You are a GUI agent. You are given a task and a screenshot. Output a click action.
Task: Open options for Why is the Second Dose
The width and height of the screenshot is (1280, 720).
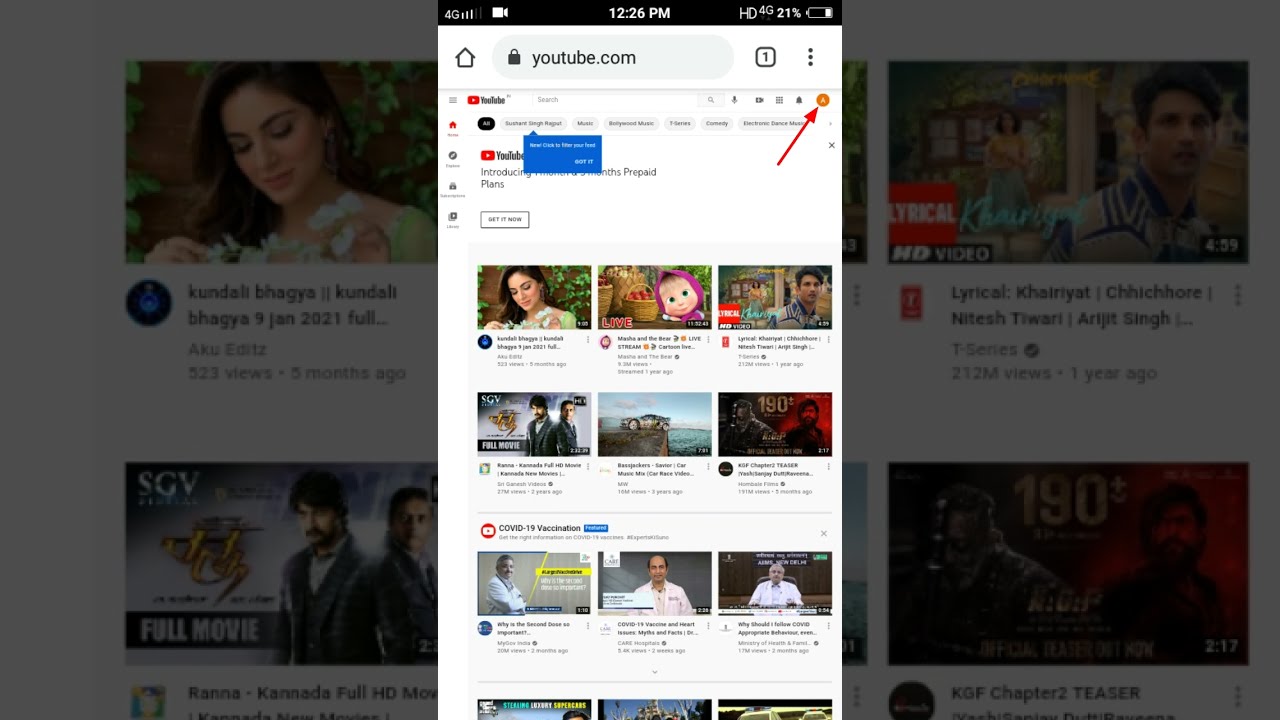(588, 626)
